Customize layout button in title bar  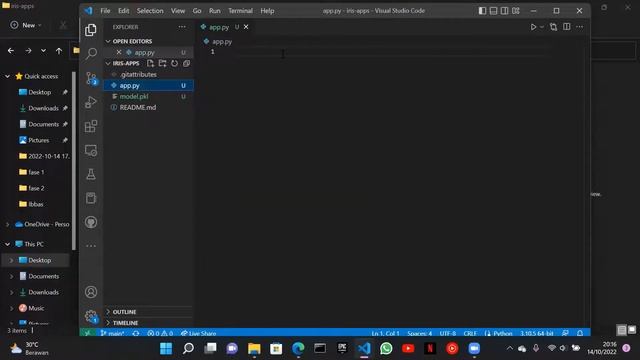tap(516, 11)
